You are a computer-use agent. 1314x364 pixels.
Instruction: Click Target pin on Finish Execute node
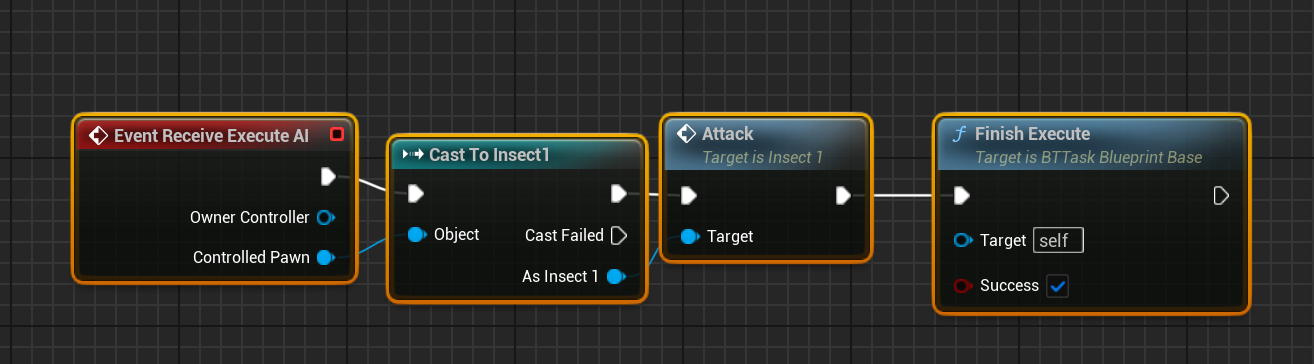963,240
